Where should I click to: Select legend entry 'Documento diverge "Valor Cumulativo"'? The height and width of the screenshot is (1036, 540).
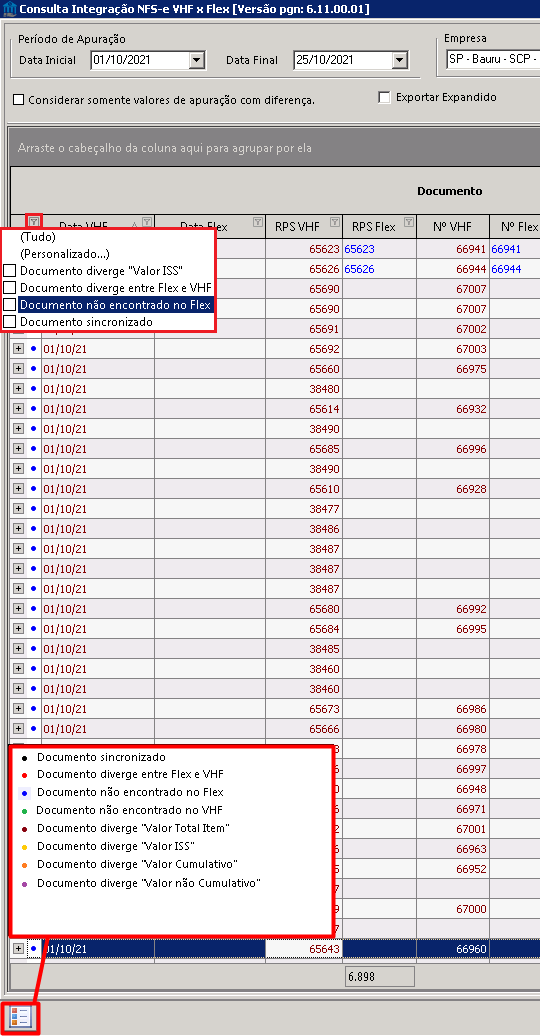[x=137, y=864]
